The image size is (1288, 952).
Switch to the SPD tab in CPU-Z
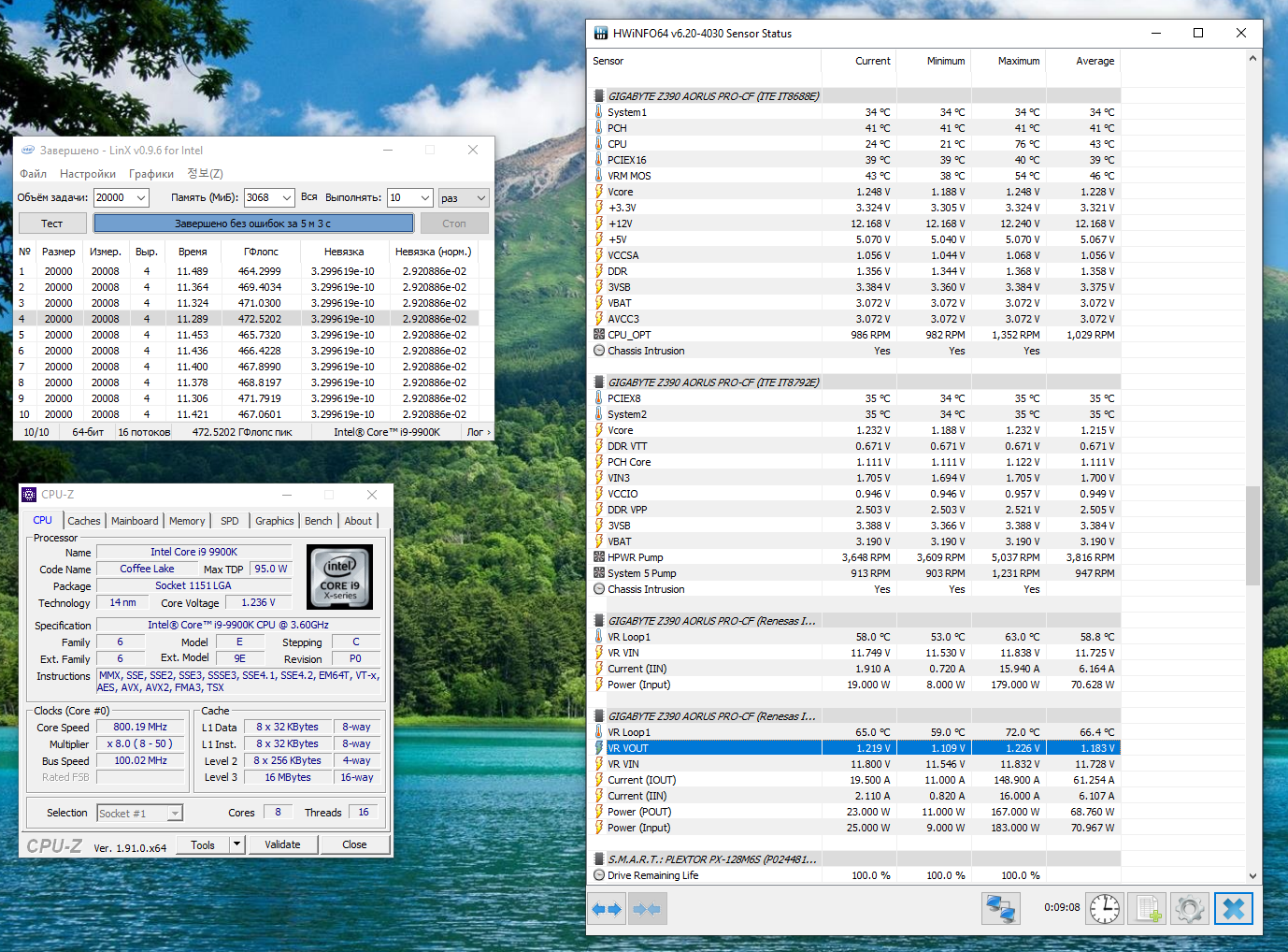click(230, 521)
